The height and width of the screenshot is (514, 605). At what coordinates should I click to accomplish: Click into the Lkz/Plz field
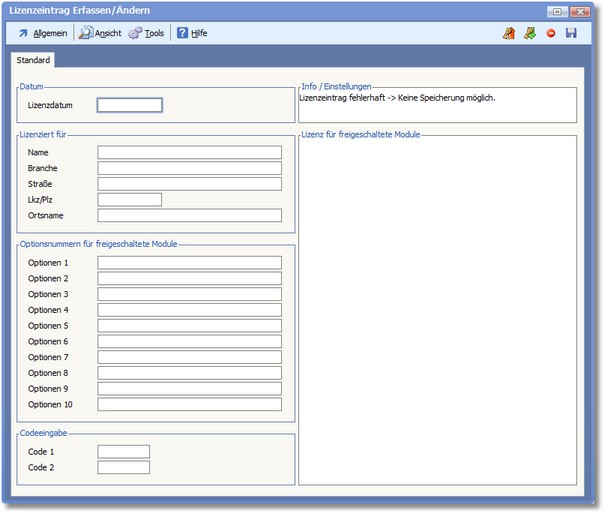click(x=129, y=200)
